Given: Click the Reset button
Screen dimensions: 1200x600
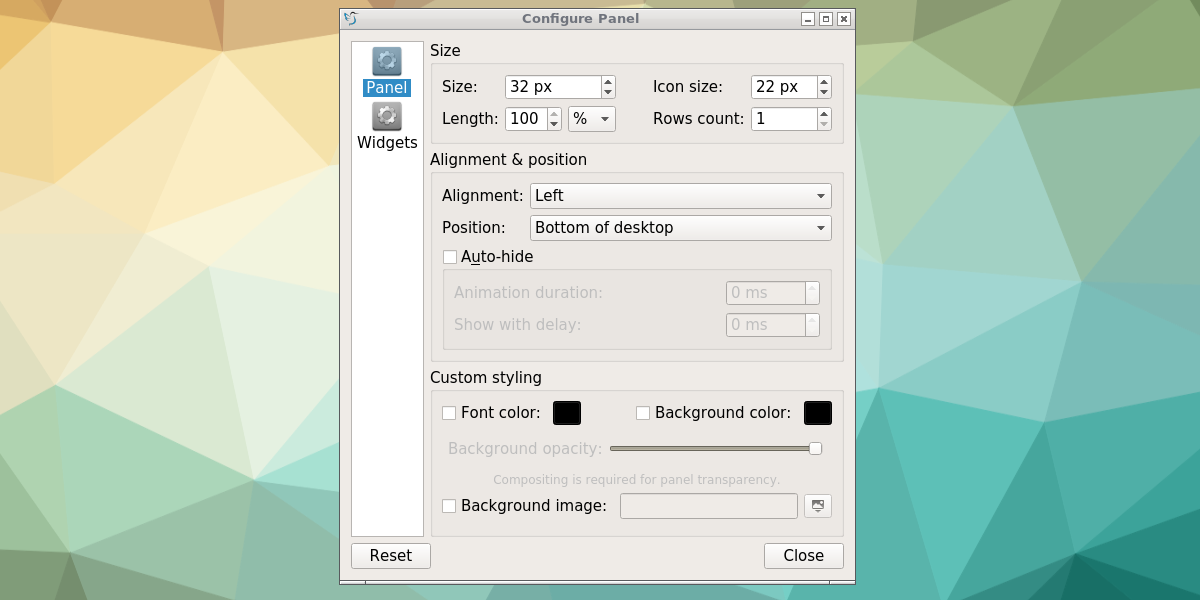Looking at the screenshot, I should pyautogui.click(x=391, y=556).
